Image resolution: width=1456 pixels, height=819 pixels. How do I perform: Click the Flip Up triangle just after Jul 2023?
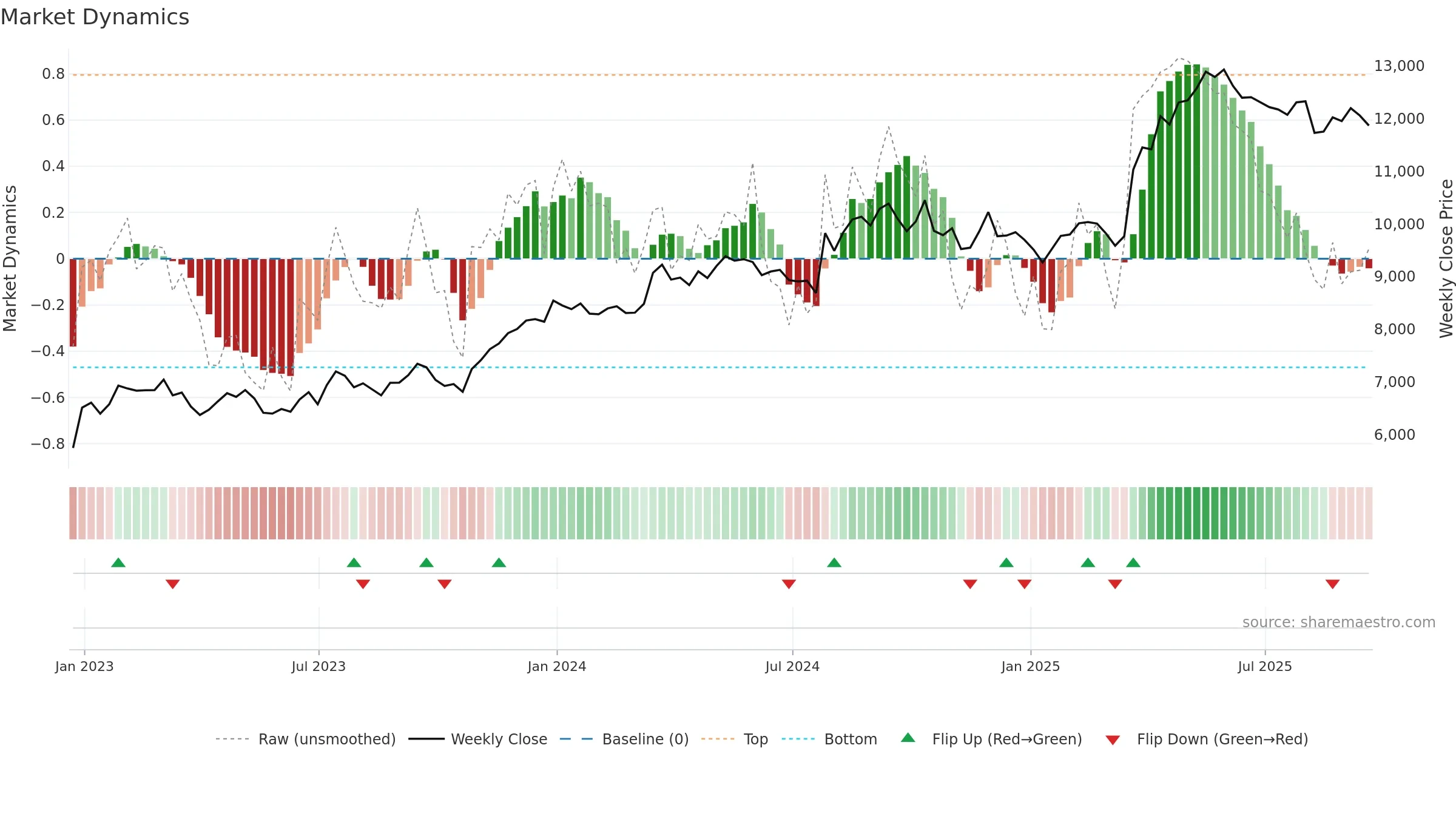(x=354, y=562)
